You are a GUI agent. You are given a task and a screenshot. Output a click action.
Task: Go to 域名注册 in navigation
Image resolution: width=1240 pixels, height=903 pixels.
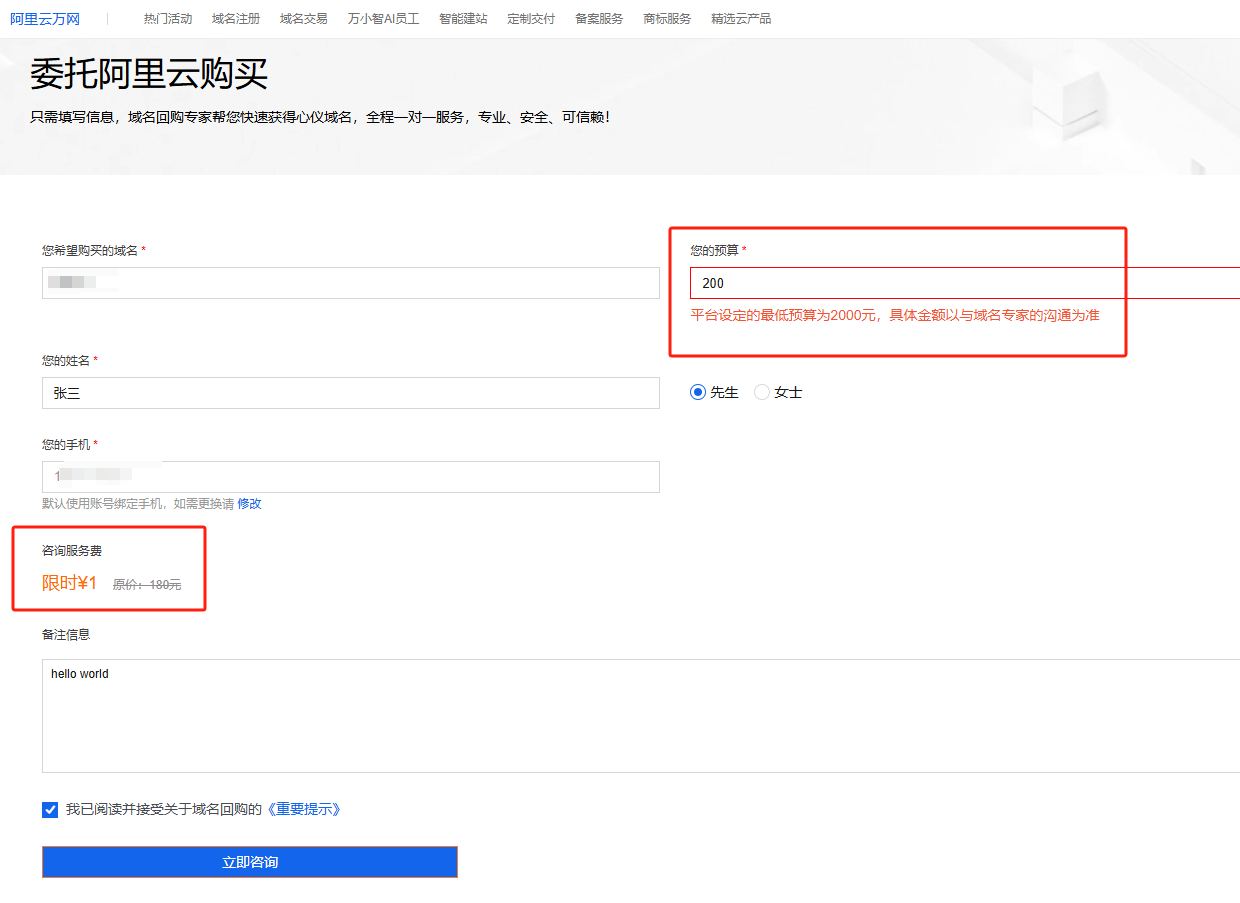click(236, 19)
